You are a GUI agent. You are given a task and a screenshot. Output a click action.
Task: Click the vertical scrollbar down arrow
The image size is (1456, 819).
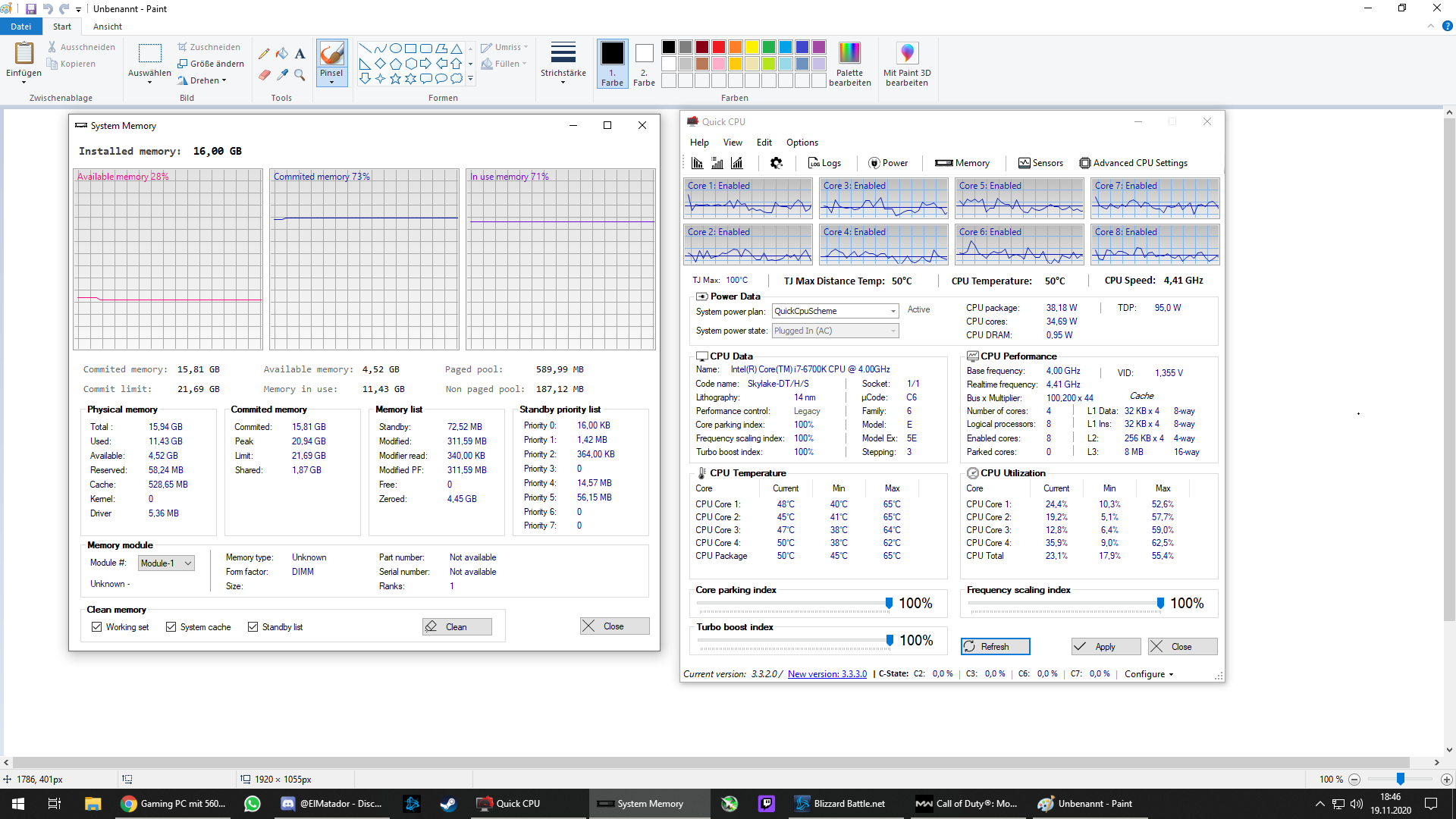tap(1449, 750)
